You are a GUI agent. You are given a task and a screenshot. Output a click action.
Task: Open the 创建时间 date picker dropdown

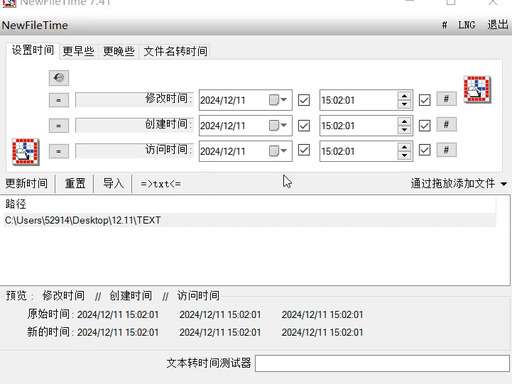click(278, 125)
